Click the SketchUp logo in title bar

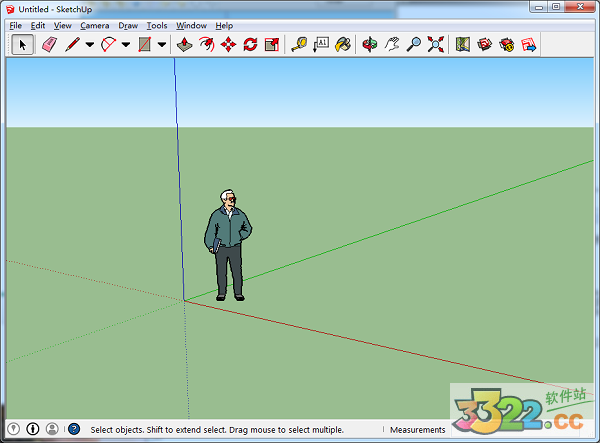10,10
